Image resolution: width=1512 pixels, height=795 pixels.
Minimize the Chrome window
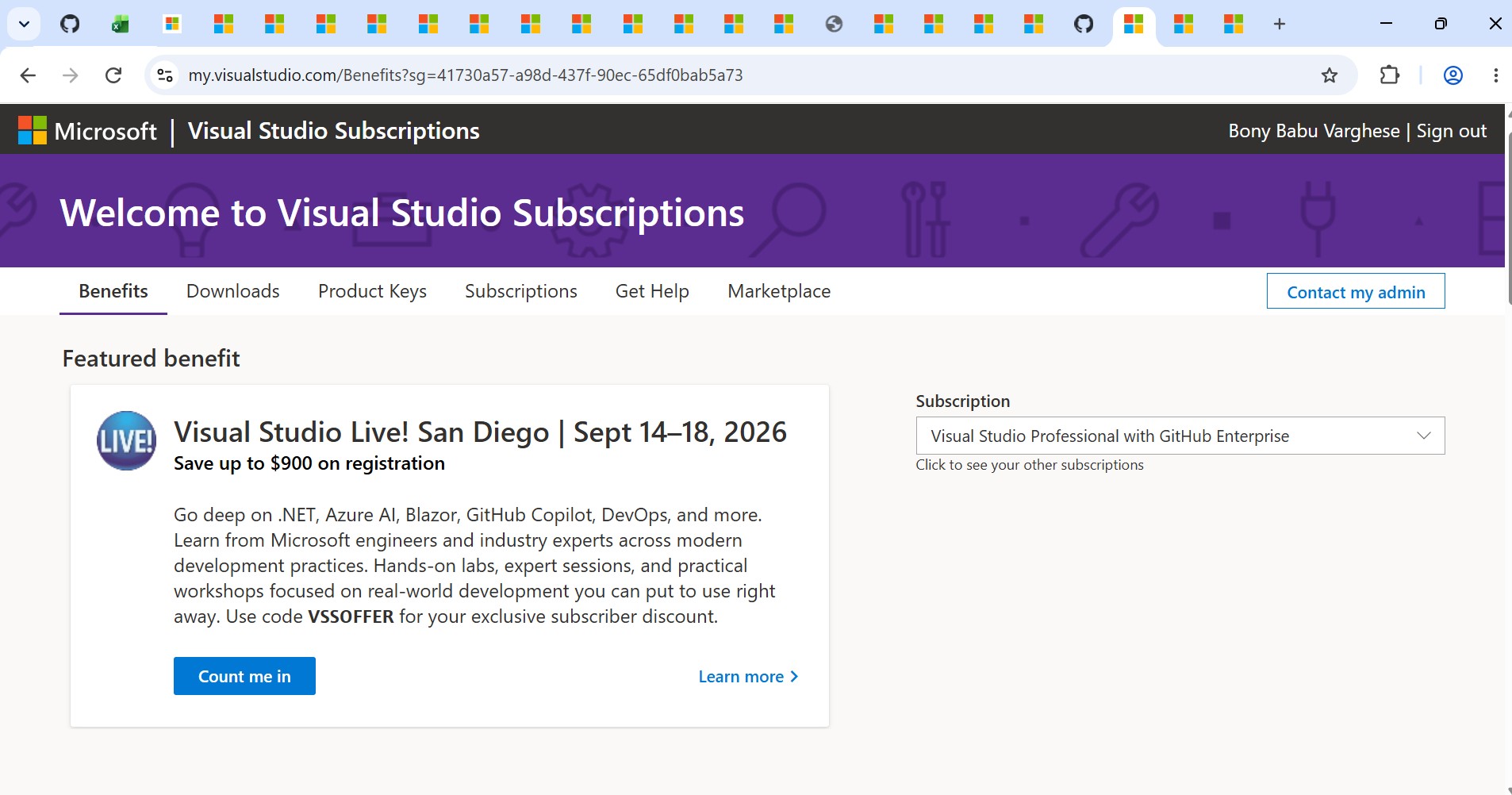tap(1386, 24)
